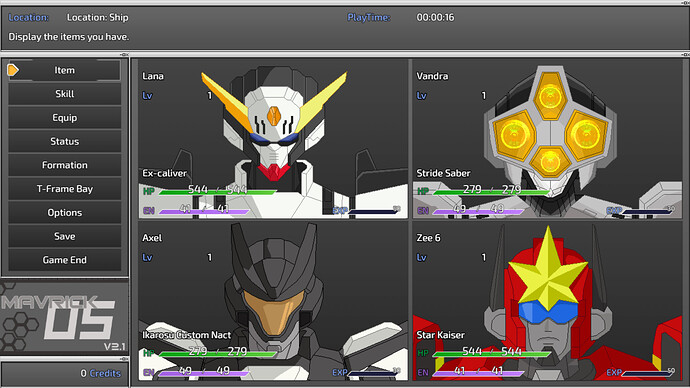This screenshot has height=388, width=690.
Task: Click the Mavrick OS V2.1 logo
Action: point(64,318)
